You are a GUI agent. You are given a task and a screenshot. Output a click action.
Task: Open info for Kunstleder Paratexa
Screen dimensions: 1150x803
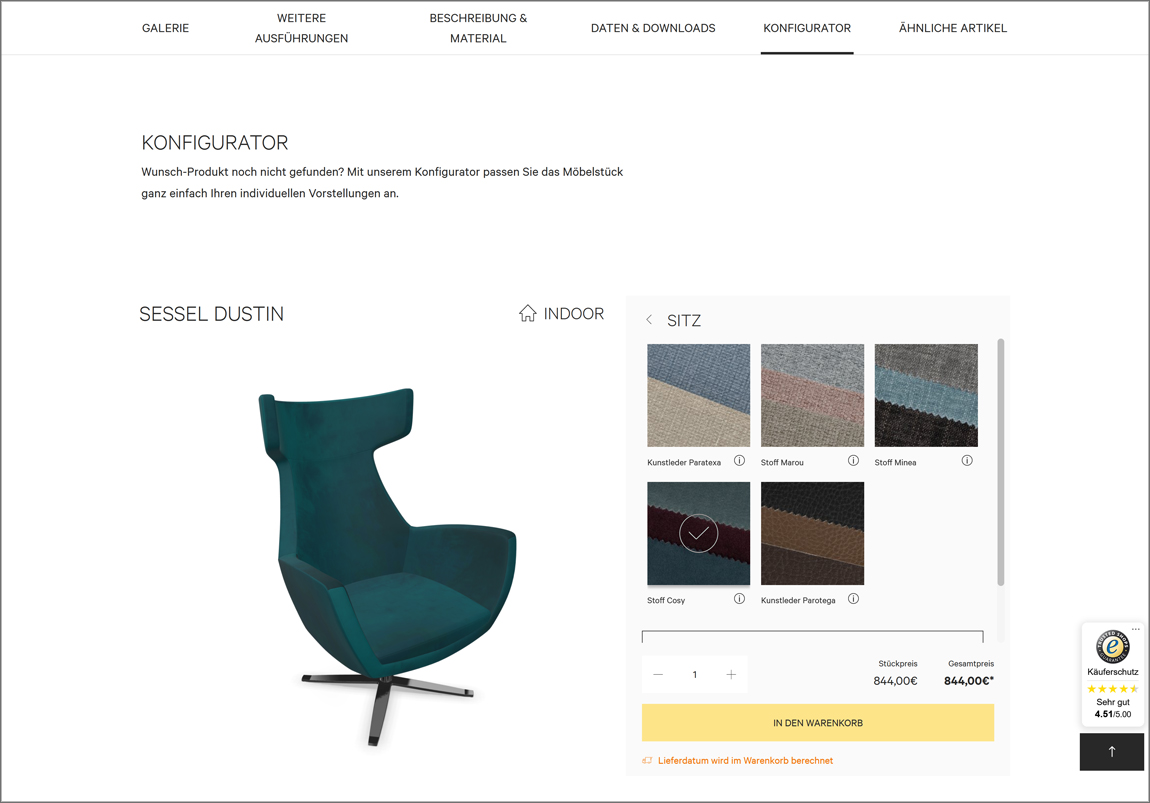tap(739, 461)
